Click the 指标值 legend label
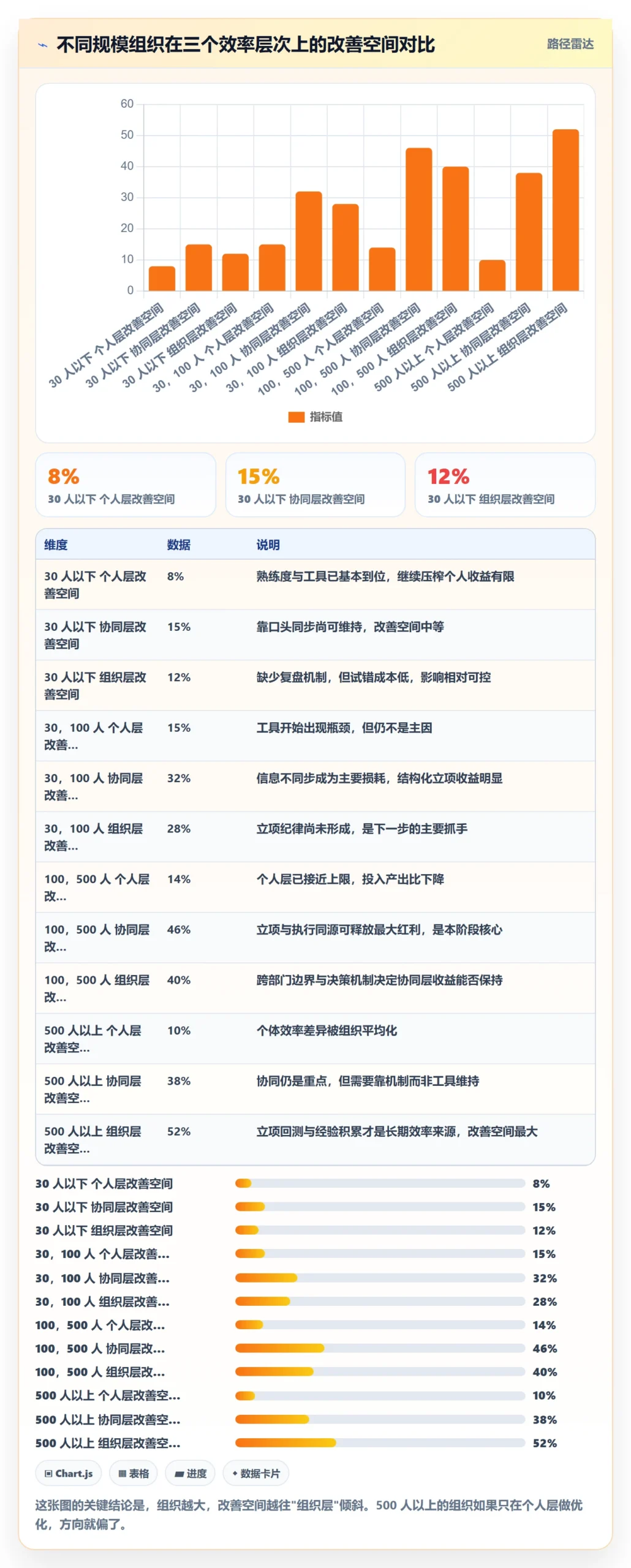This screenshot has width=631, height=1568. pyautogui.click(x=326, y=417)
